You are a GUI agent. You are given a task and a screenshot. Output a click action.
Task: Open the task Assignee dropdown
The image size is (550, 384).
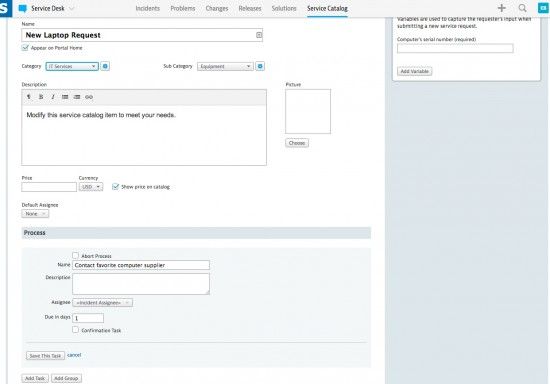[102, 303]
